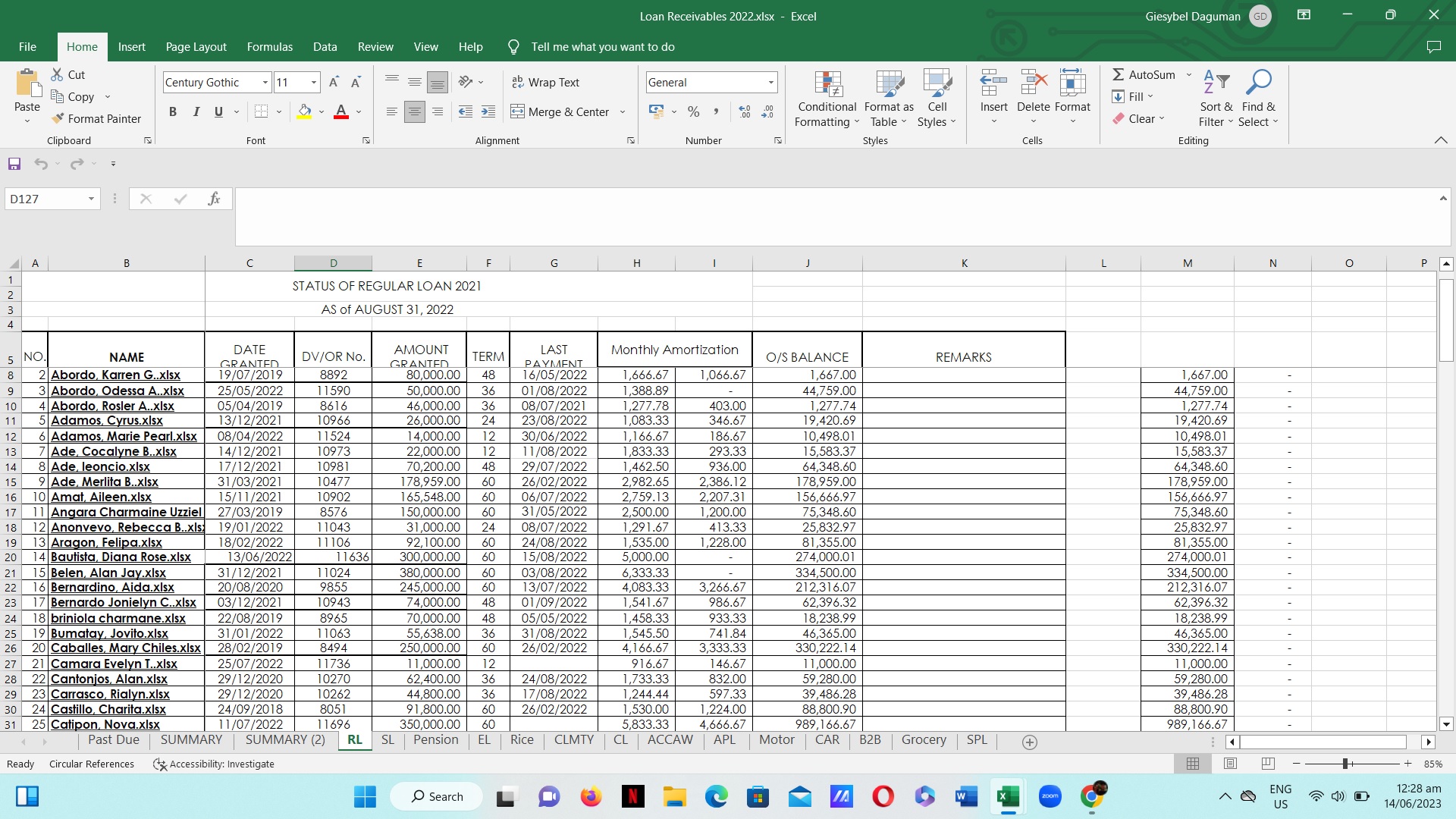This screenshot has height=819, width=1456.
Task: Open the Formulas ribbon tab
Action: click(x=269, y=47)
